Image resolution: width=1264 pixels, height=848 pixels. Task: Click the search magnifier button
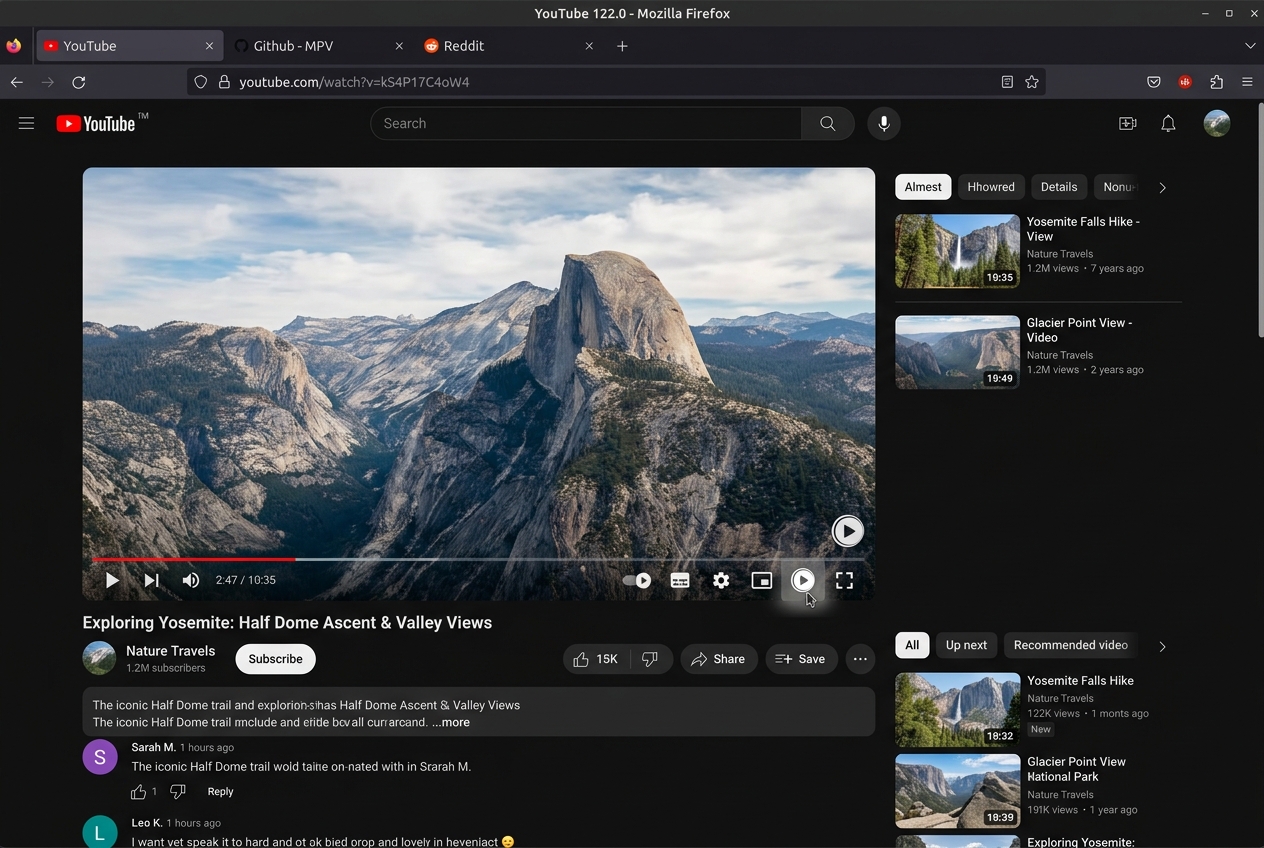827,123
